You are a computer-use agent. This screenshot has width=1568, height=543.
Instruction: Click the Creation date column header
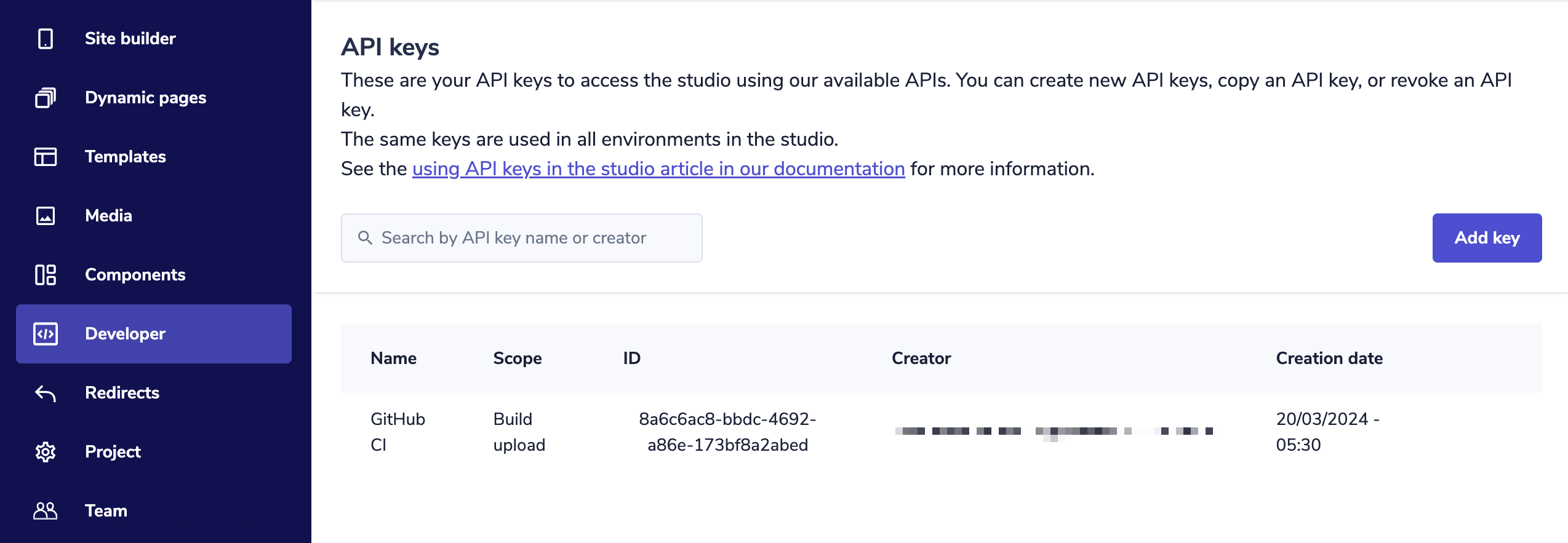click(x=1329, y=359)
